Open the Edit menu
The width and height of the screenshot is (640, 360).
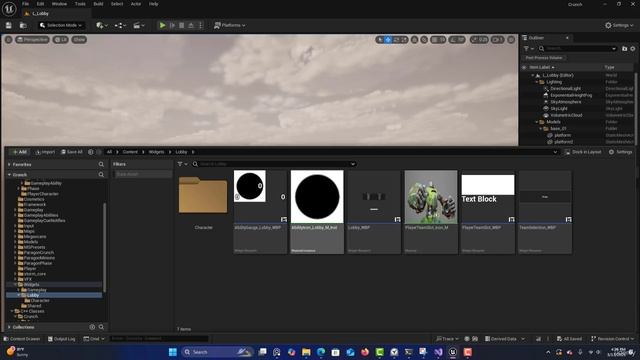[x=40, y=4]
